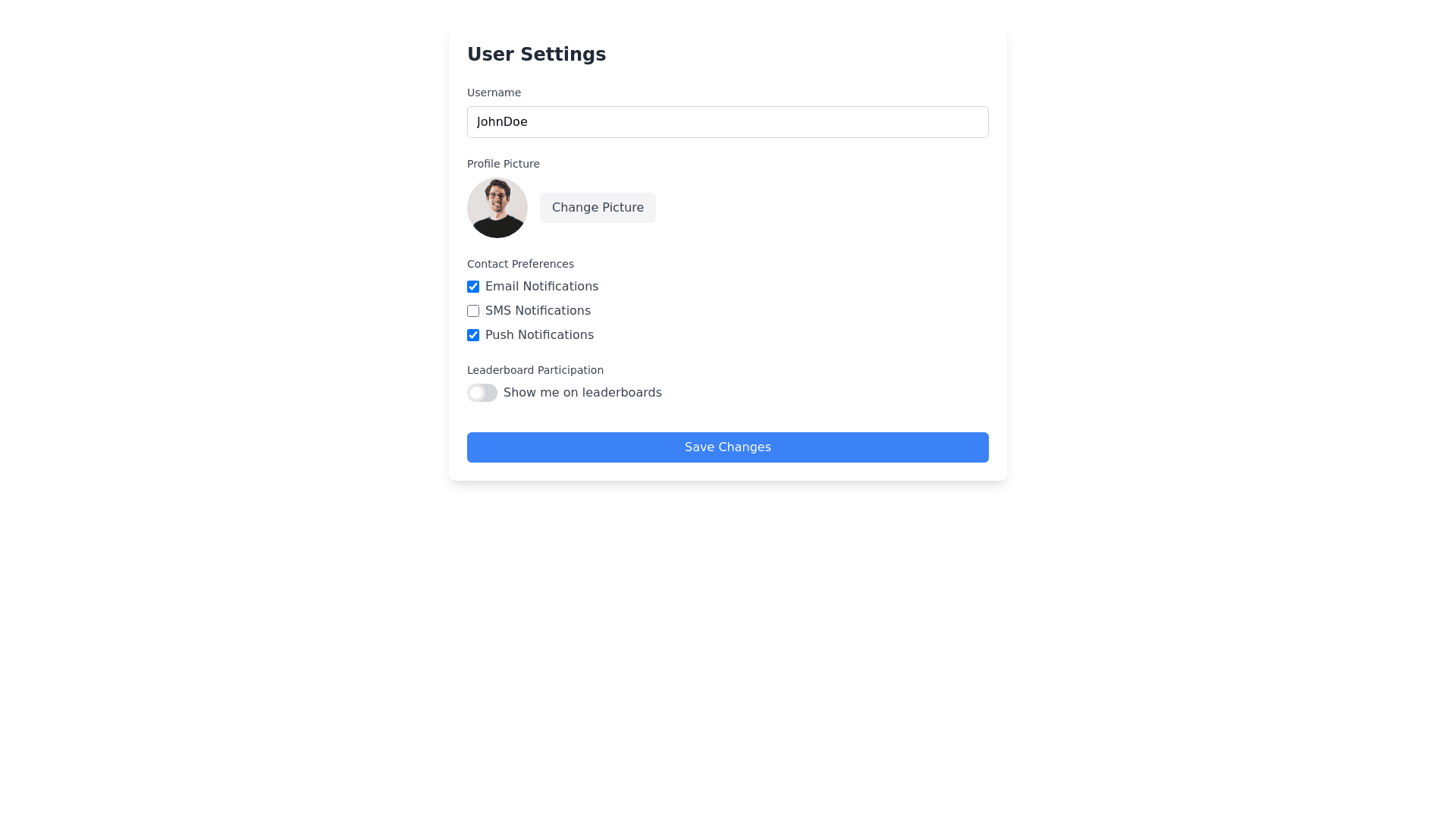The height and width of the screenshot is (819, 1456).
Task: Click the Save Changes button
Action: [728, 447]
